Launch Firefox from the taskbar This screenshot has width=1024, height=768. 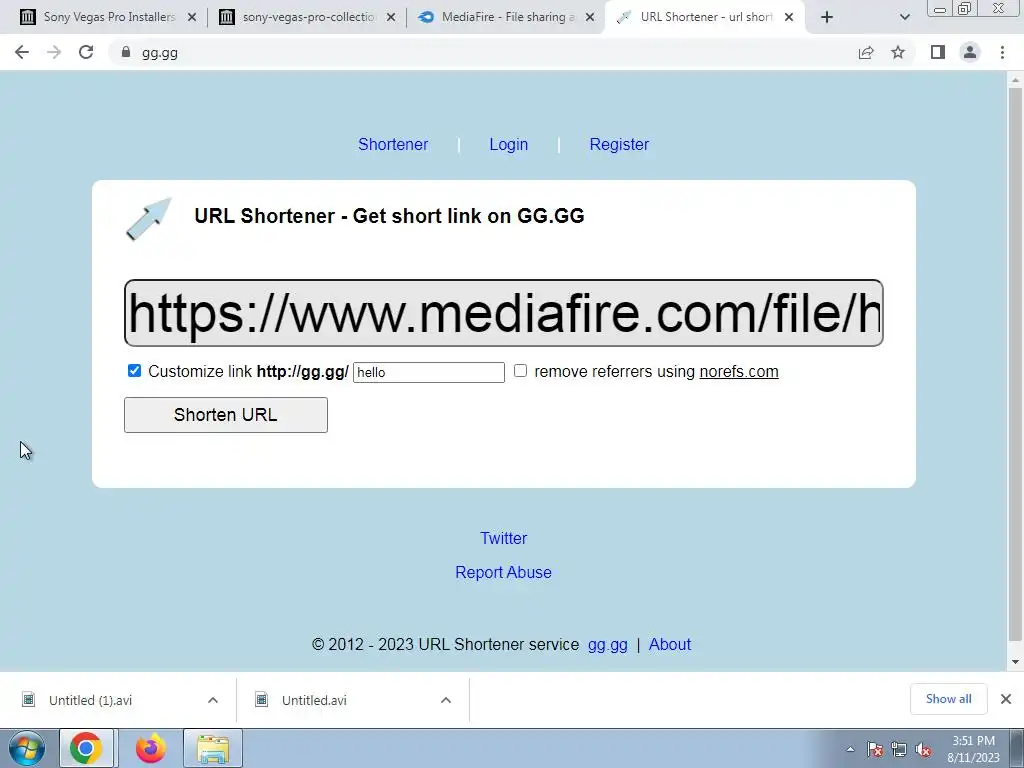(x=150, y=748)
